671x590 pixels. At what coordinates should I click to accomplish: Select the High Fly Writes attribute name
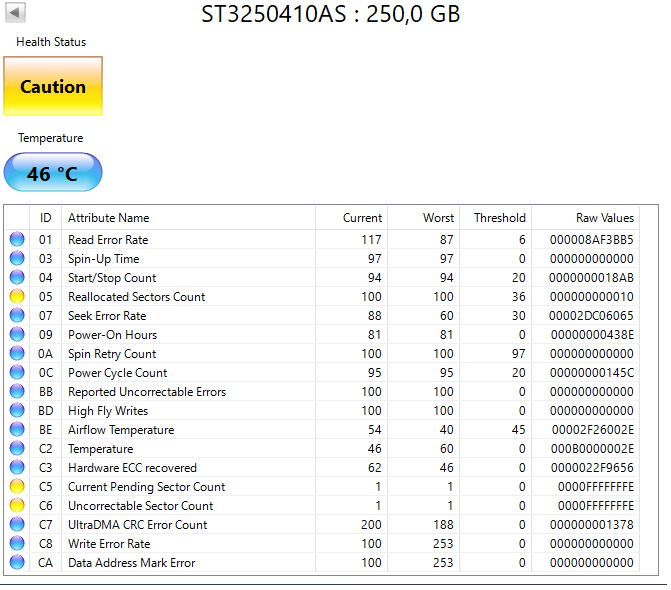pyautogui.click(x=108, y=411)
